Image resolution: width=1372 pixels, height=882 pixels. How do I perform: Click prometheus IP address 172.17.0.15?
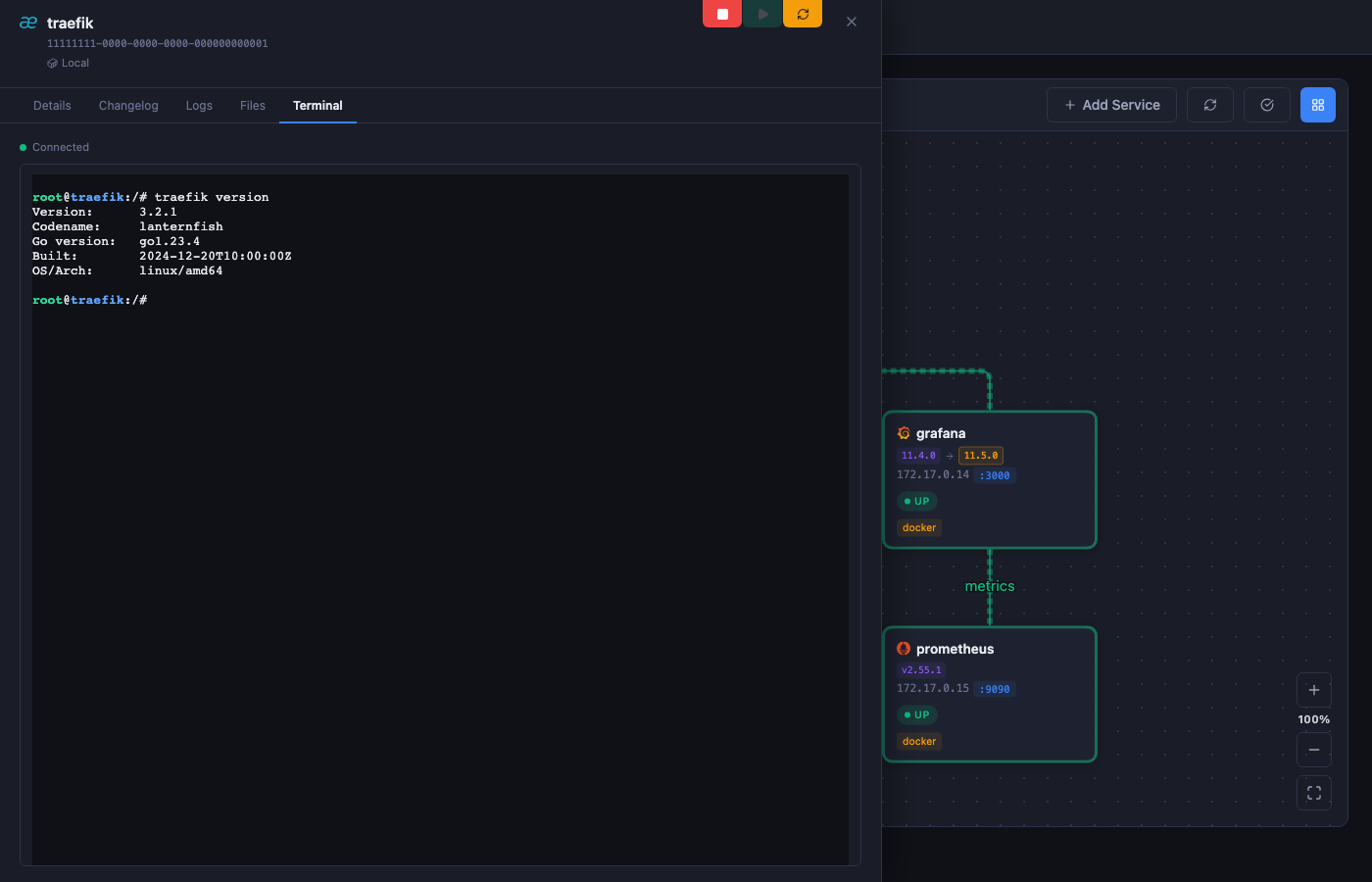tap(933, 688)
